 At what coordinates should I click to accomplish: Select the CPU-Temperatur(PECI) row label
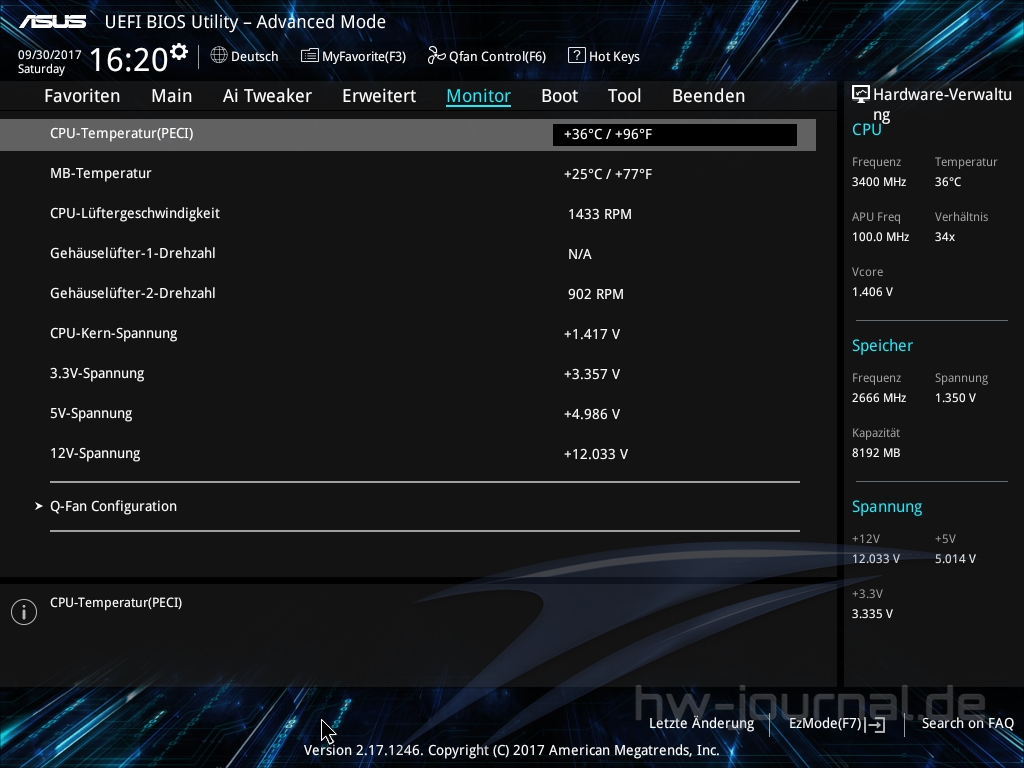[x=121, y=133]
